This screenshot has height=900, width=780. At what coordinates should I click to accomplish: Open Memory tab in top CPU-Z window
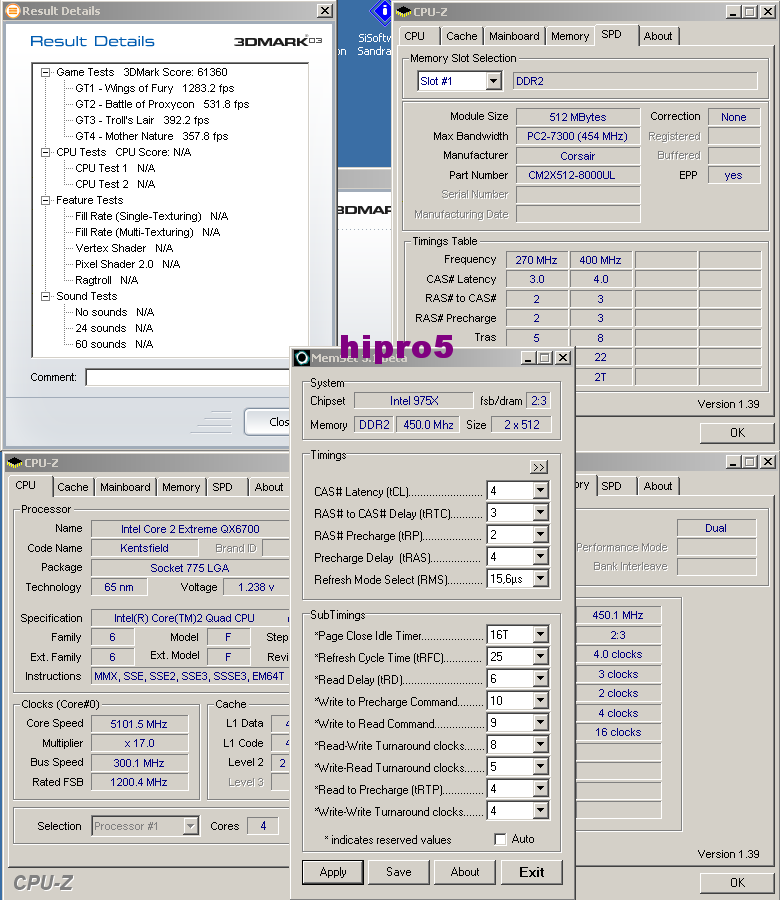(x=570, y=36)
